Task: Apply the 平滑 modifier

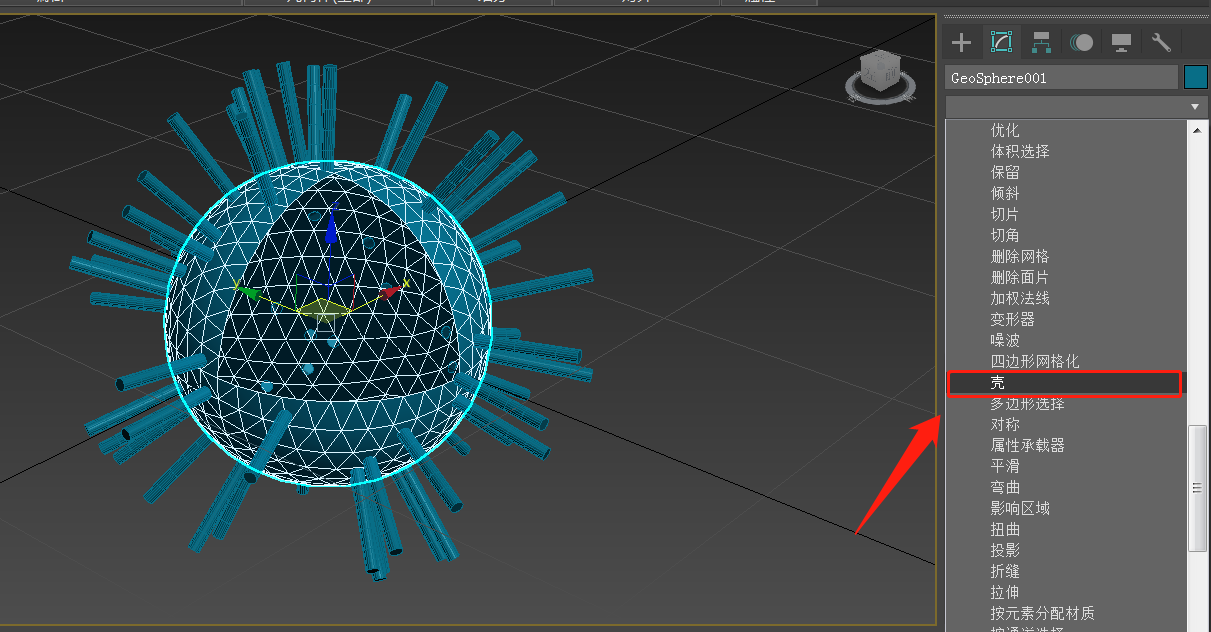Action: [x=1005, y=466]
